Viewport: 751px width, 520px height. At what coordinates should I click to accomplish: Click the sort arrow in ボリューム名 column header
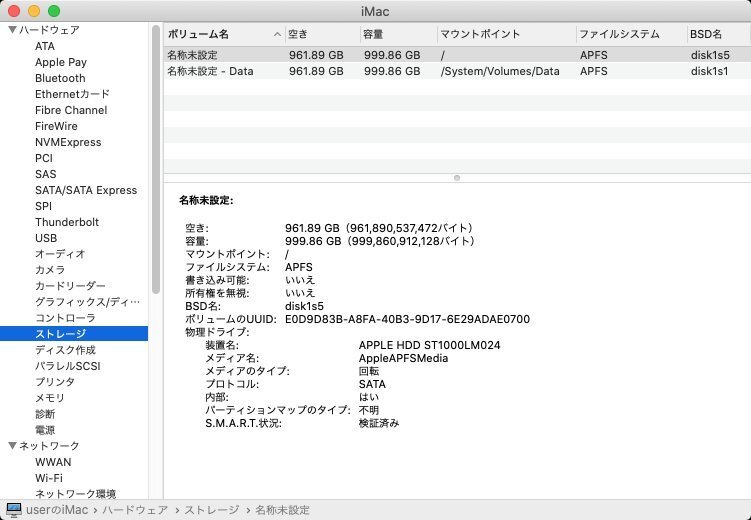(276, 34)
